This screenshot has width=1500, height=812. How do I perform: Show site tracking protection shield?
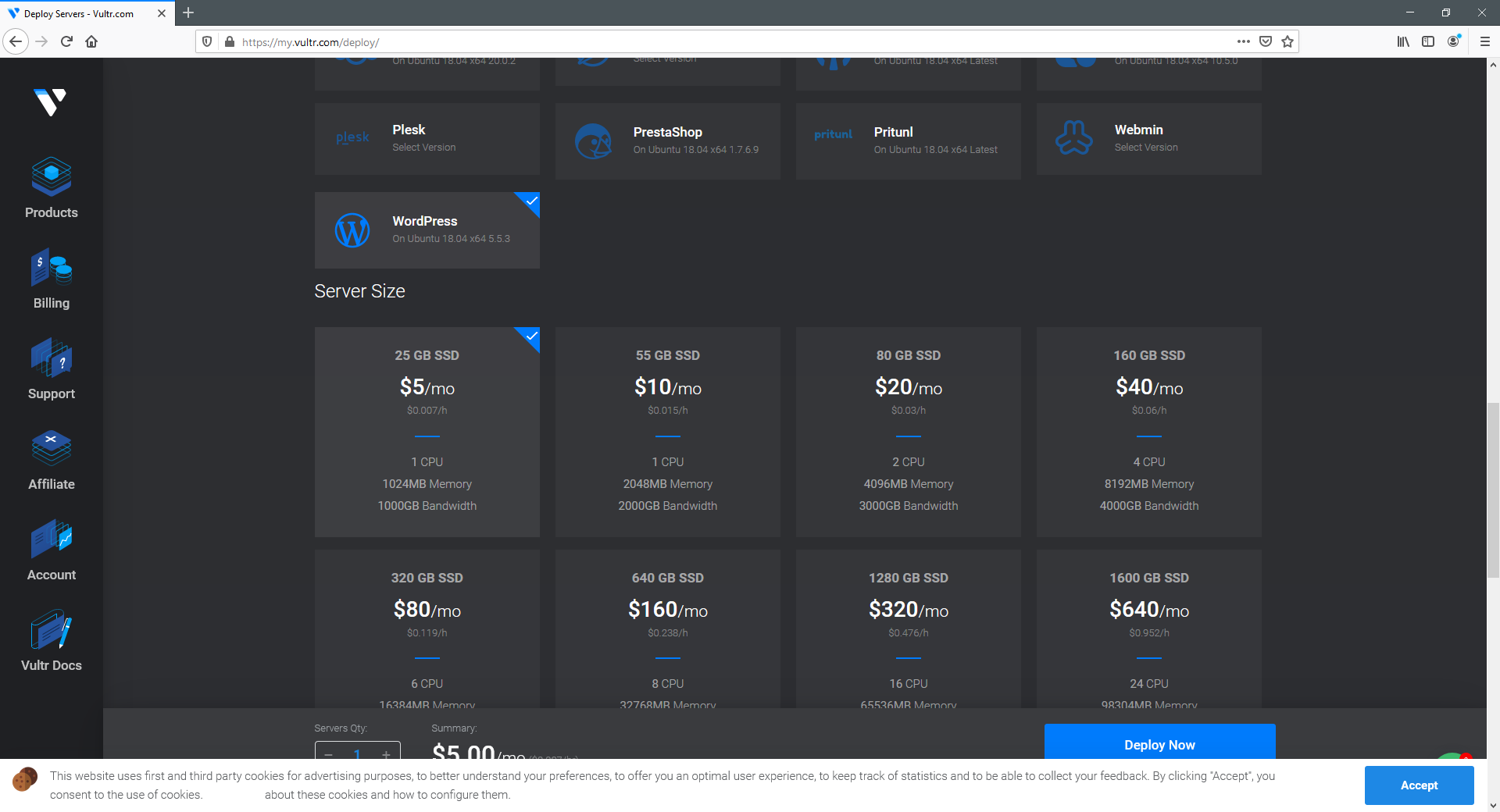[207, 41]
